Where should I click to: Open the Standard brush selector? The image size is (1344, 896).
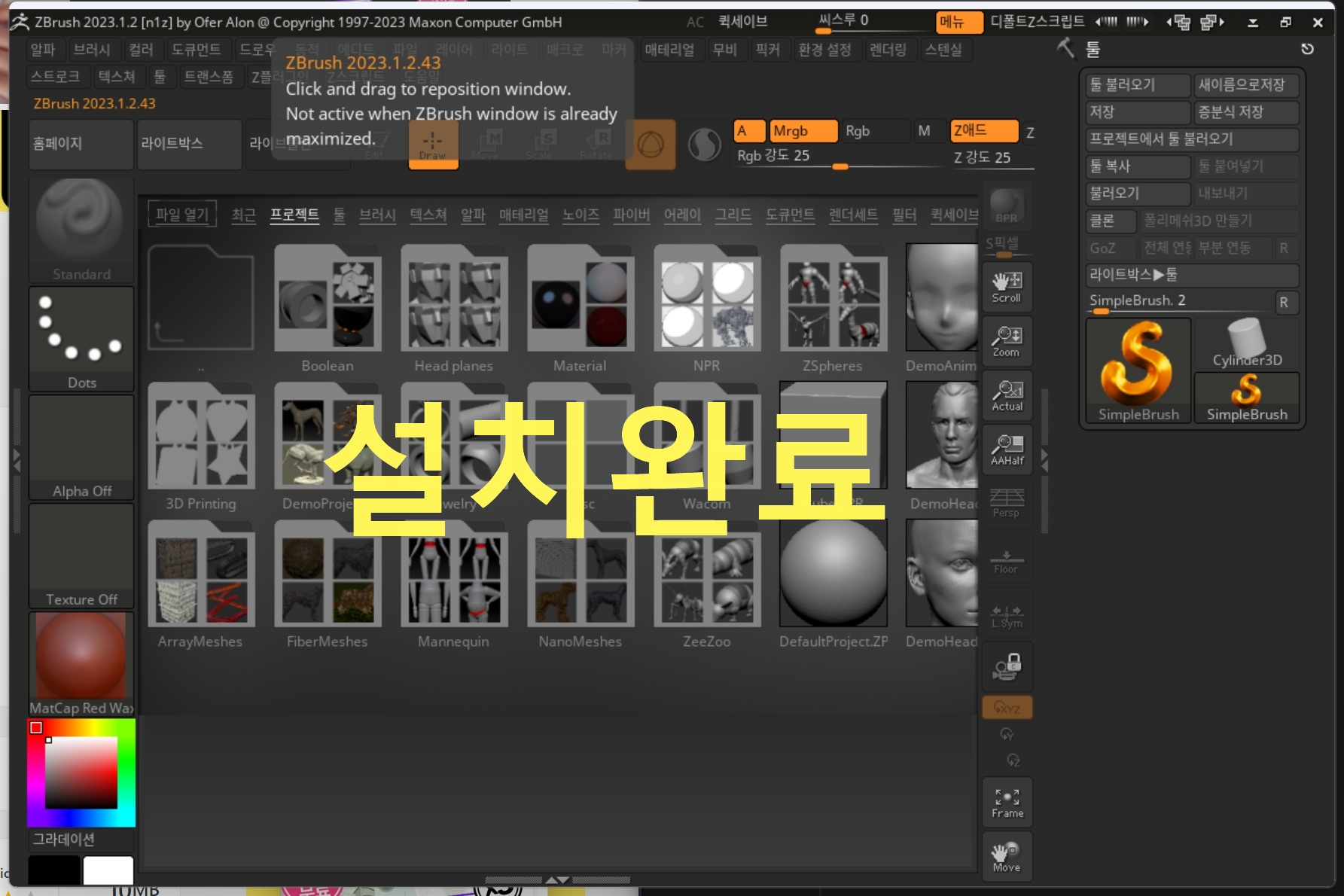click(81, 230)
